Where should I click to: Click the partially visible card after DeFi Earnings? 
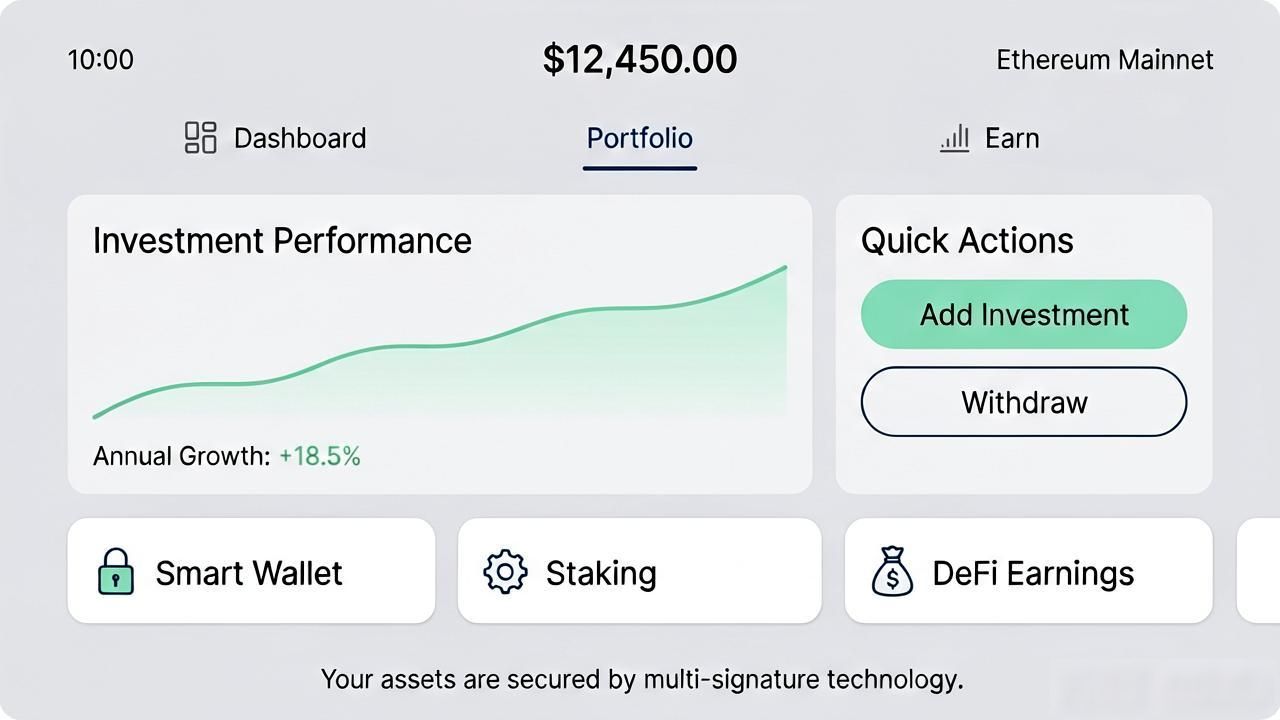pyautogui.click(x=1258, y=571)
